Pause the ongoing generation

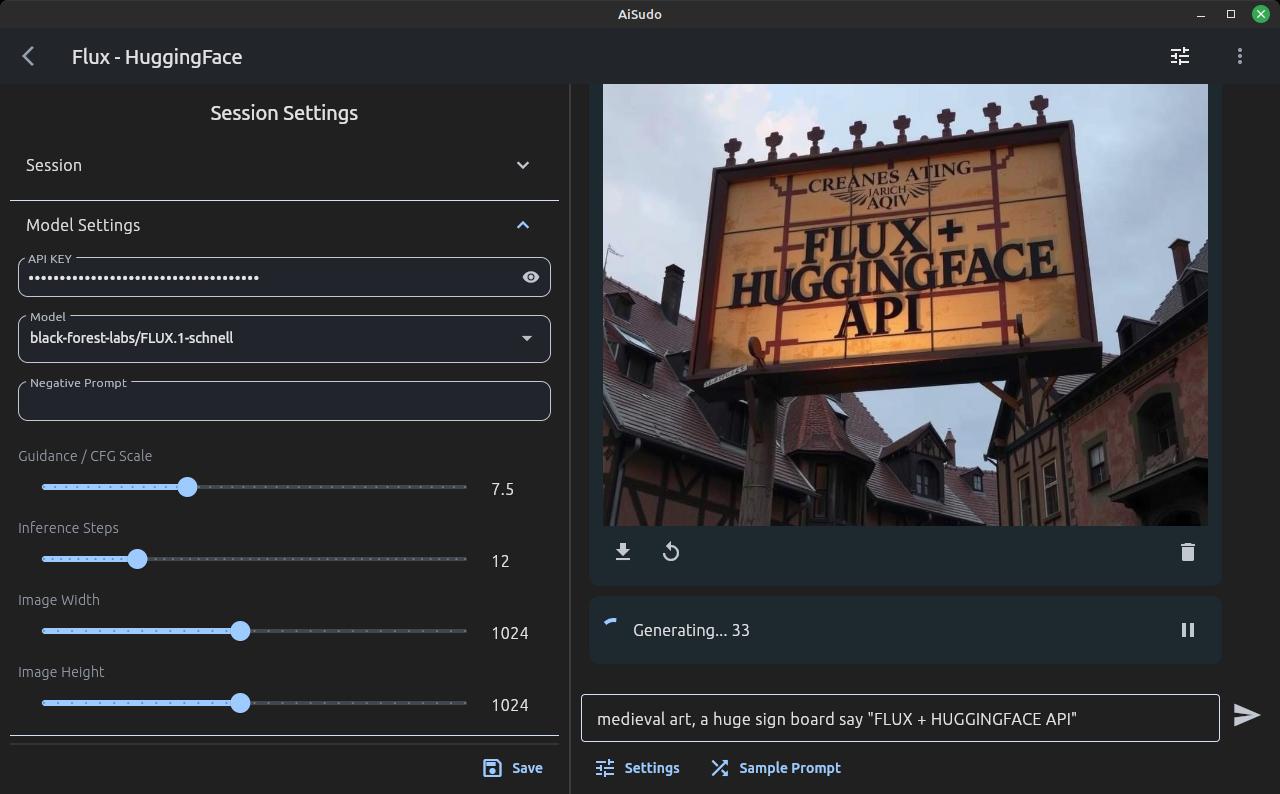click(x=1188, y=630)
